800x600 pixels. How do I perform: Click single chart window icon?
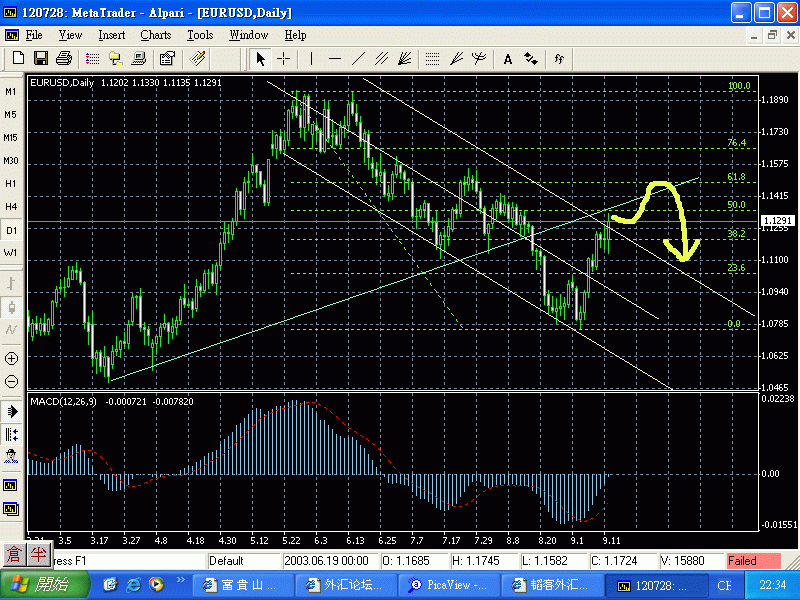point(11,485)
